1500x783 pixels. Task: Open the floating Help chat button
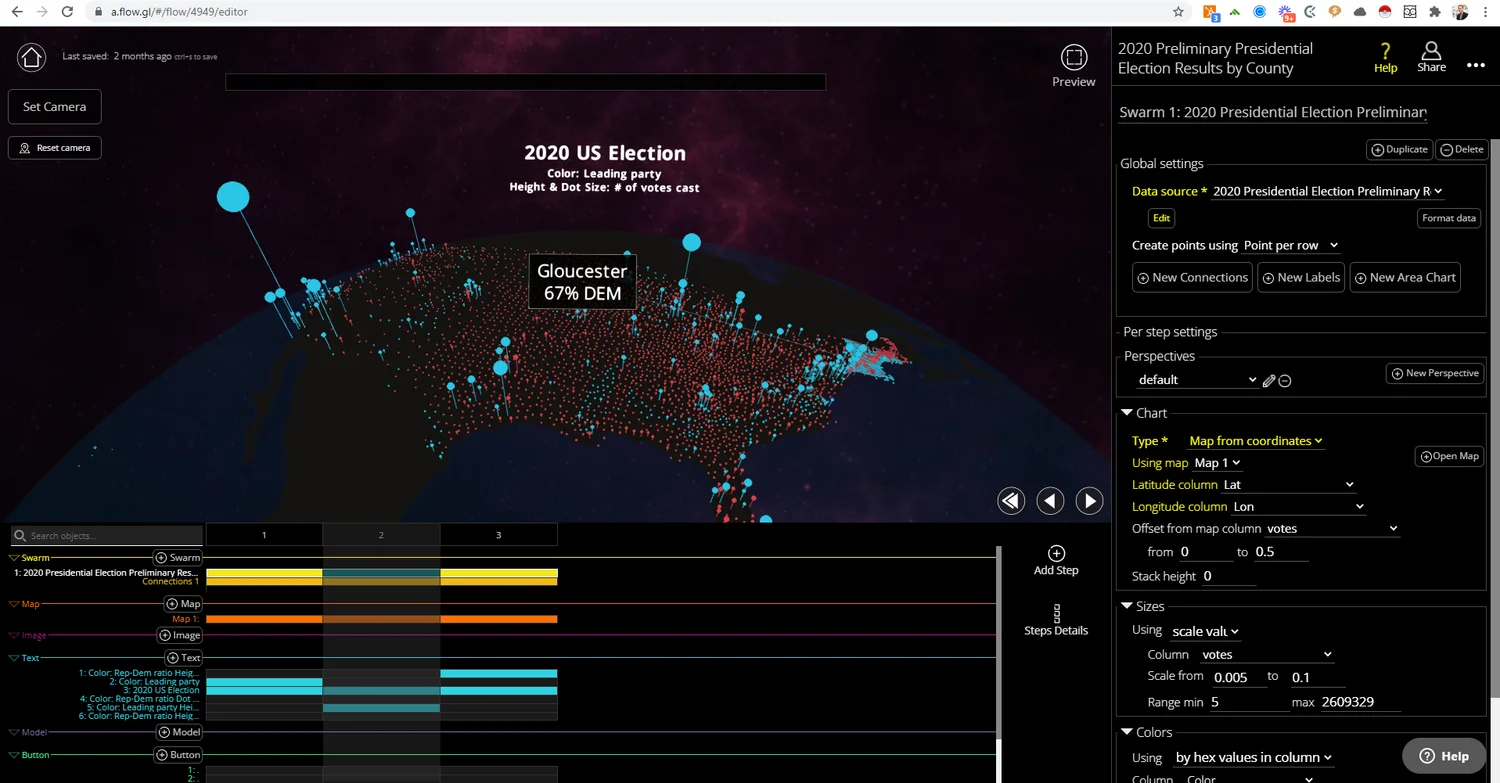click(1444, 756)
